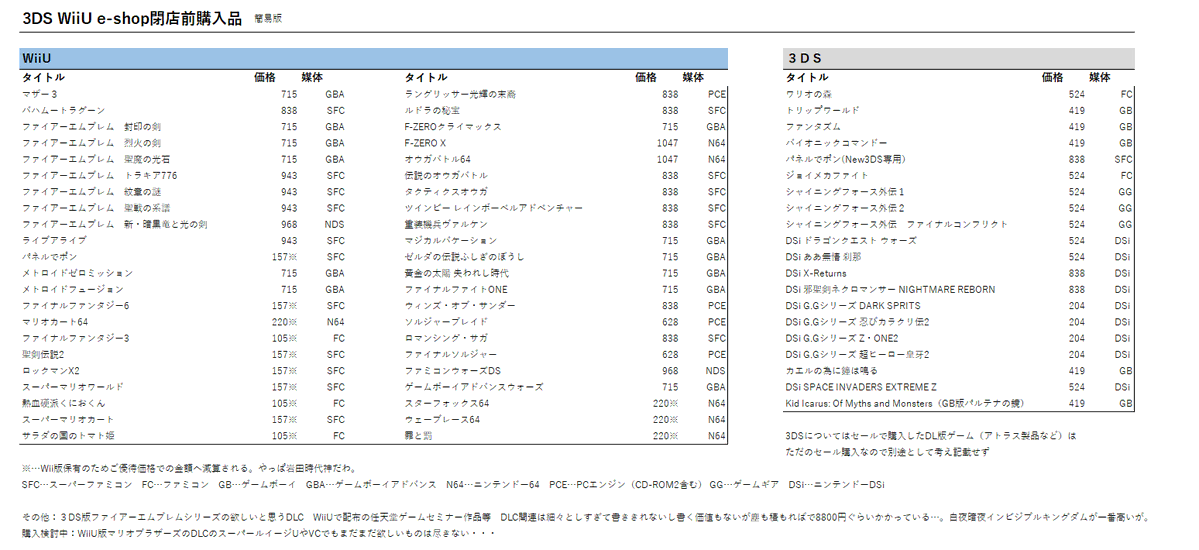This screenshot has width=1199, height=550.
Task: Select メトロイドゼロミッション
Action: [77, 273]
